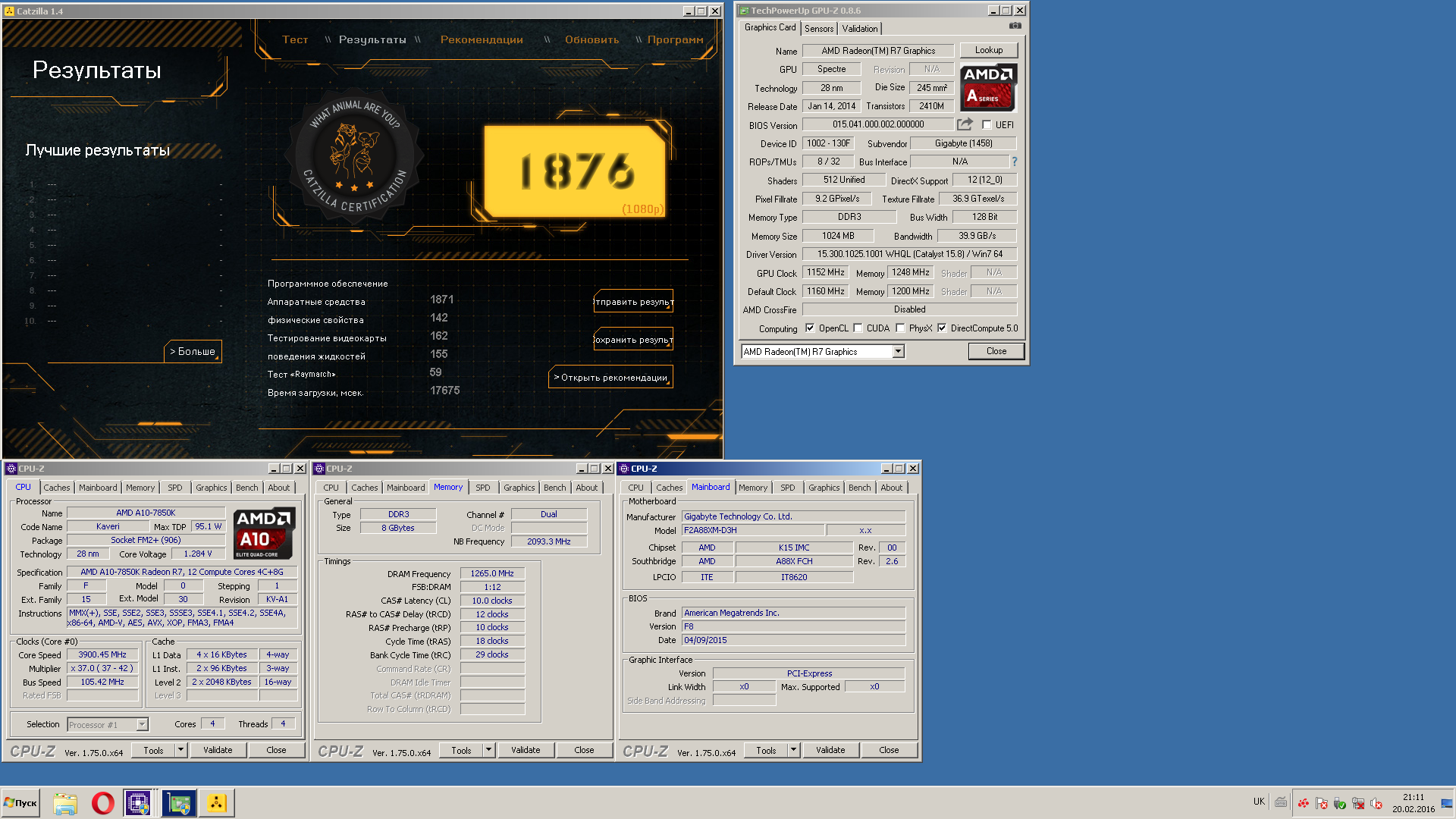
Task: Click the red dots tray icon
Action: [x=1303, y=803]
